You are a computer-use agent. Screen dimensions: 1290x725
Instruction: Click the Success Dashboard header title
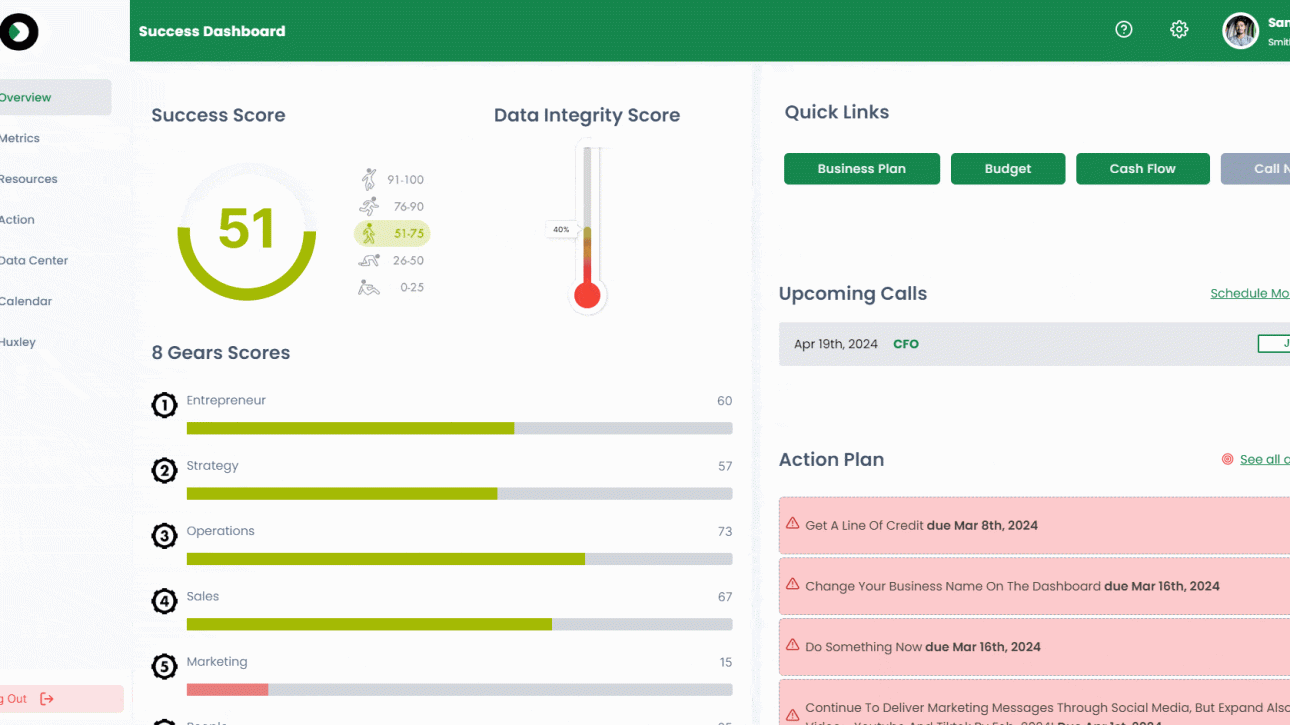212,31
